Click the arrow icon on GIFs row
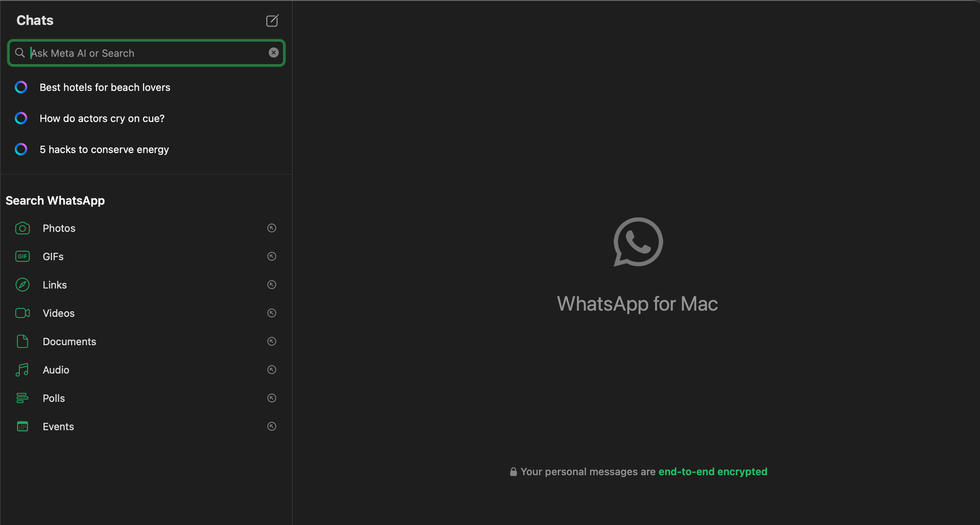The width and height of the screenshot is (980, 525). 271,256
